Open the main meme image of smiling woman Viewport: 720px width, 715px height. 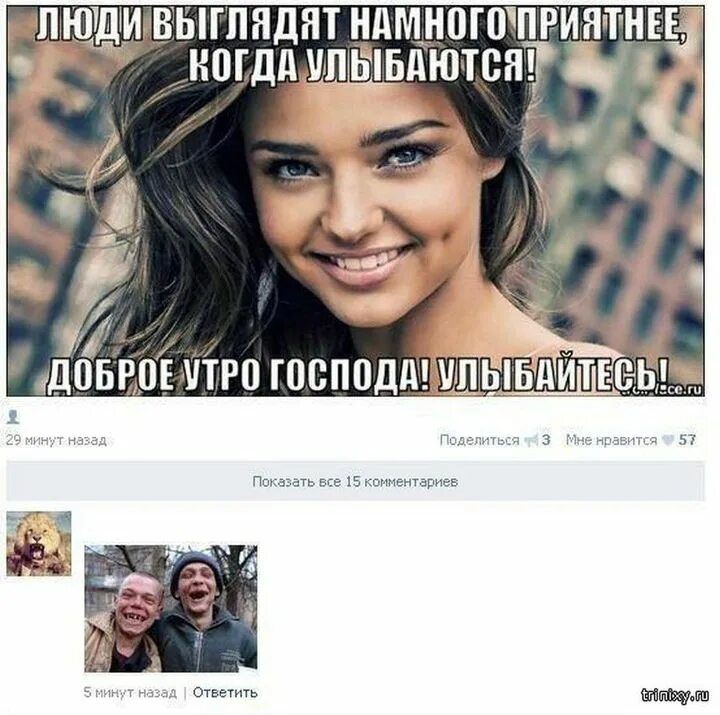click(355, 201)
